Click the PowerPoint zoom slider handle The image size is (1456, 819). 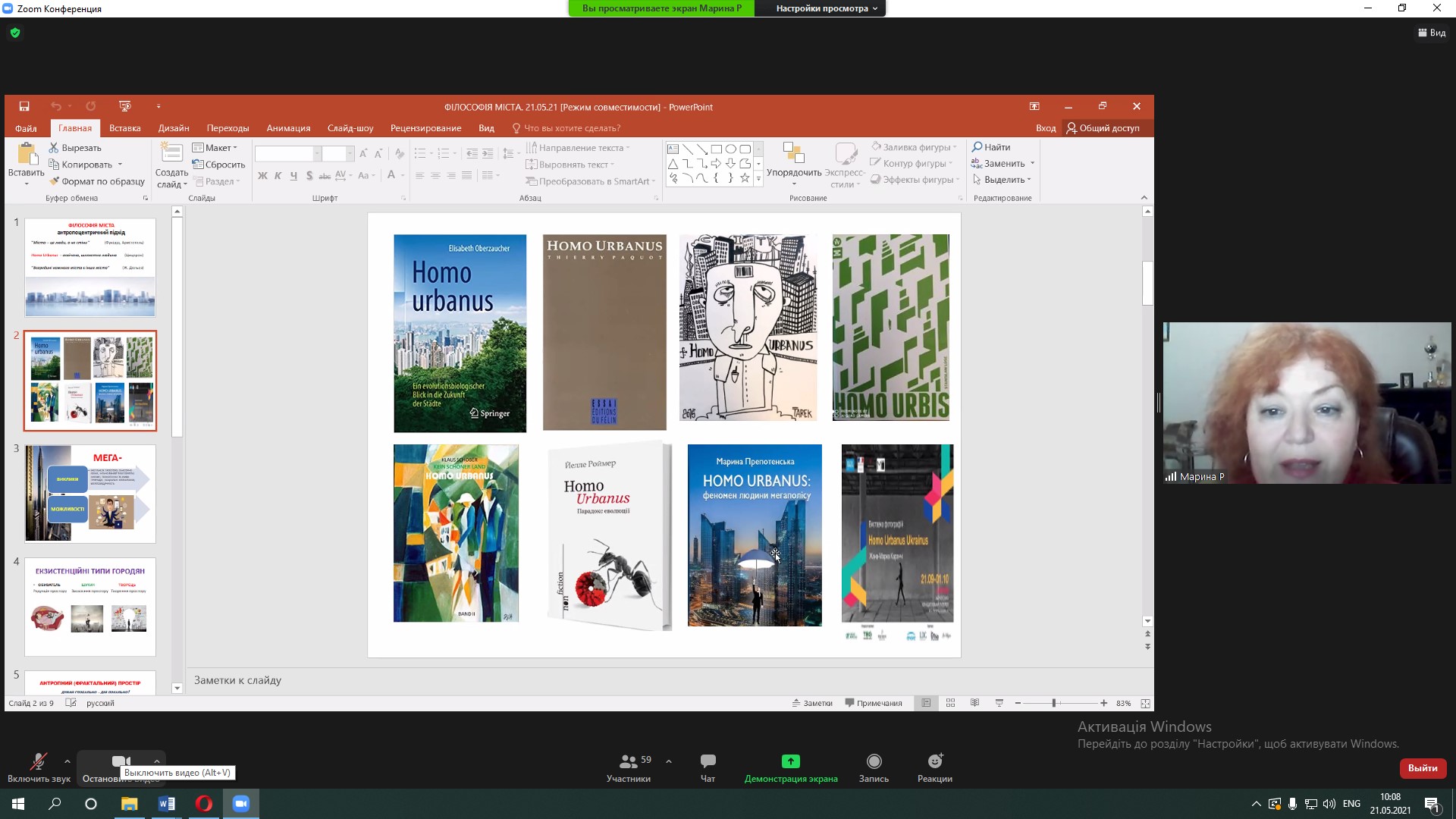point(1053,703)
